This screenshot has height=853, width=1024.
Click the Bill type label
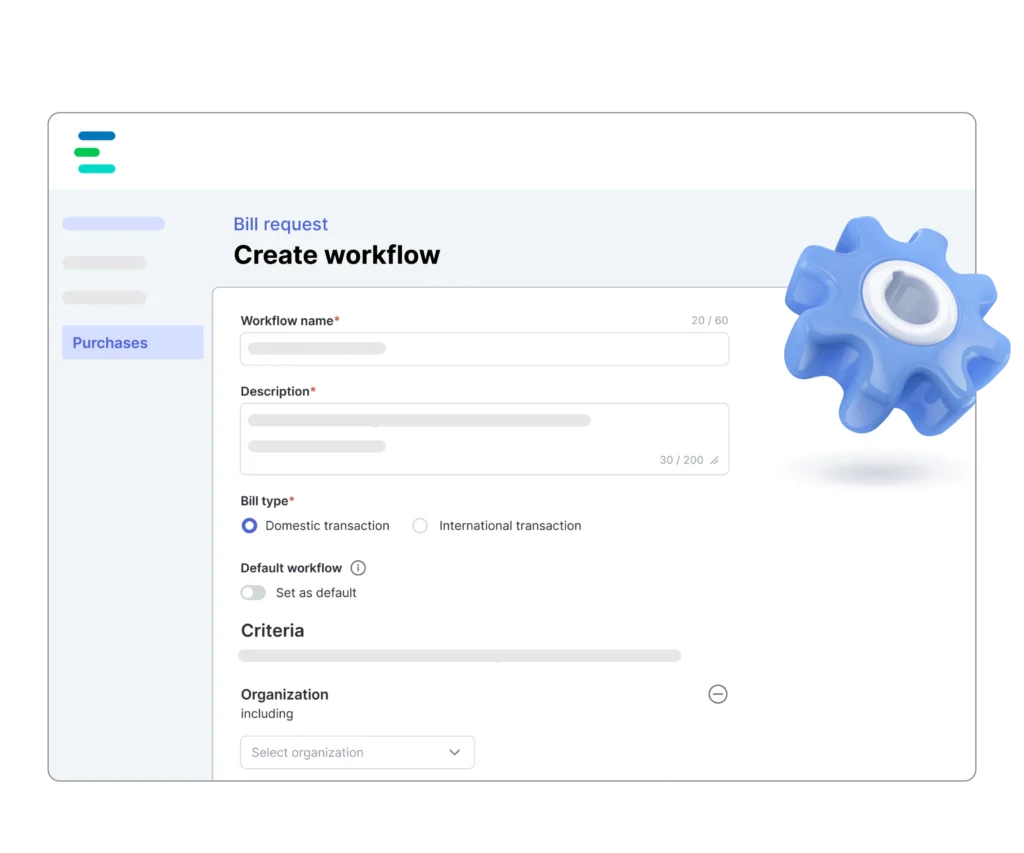click(x=267, y=501)
